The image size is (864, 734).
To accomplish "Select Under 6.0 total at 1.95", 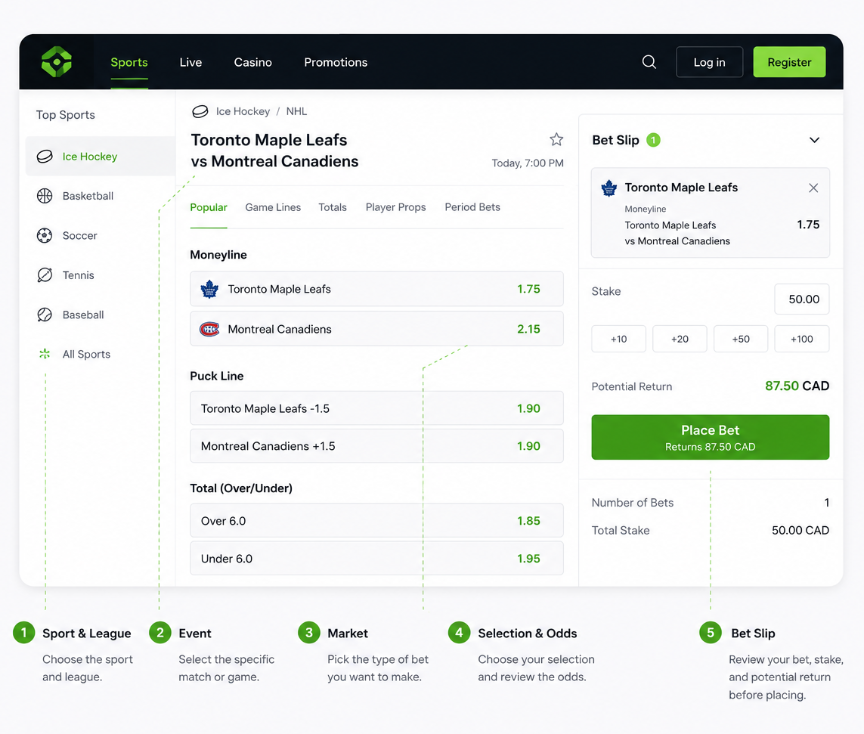I will click(x=377, y=558).
